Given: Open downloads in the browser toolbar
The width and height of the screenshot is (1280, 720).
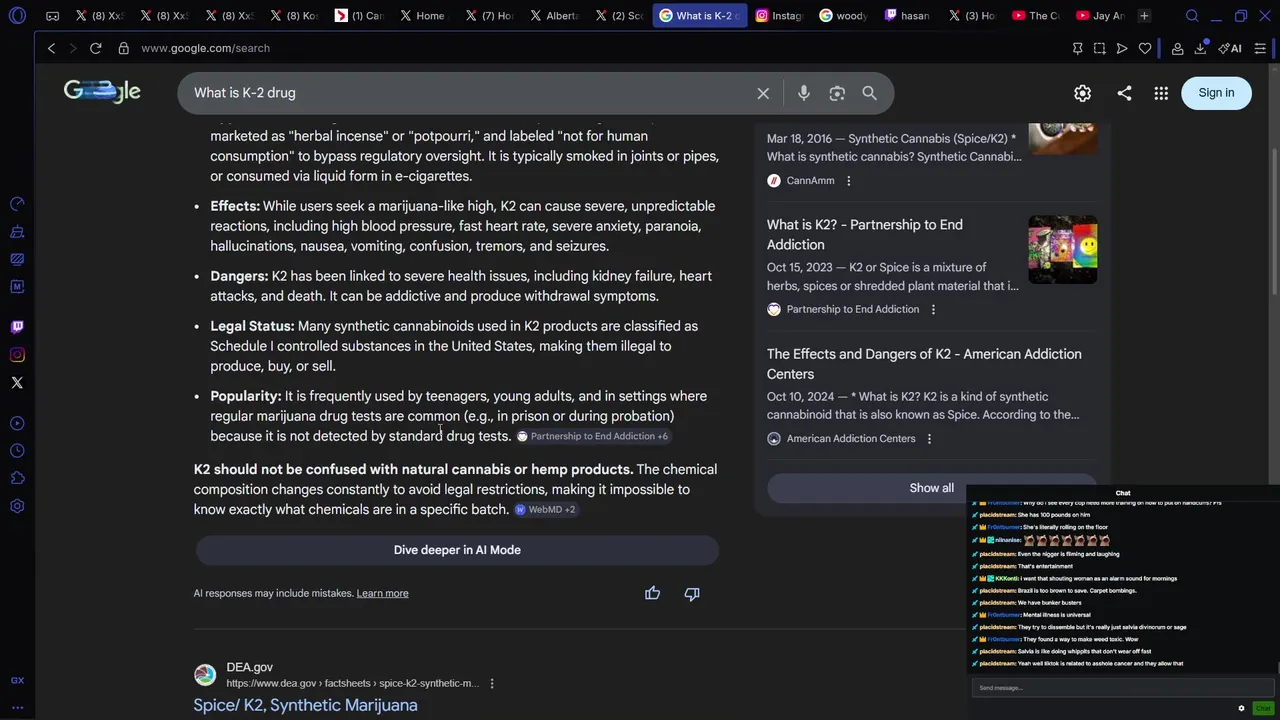Looking at the screenshot, I should pyautogui.click(x=1200, y=48).
